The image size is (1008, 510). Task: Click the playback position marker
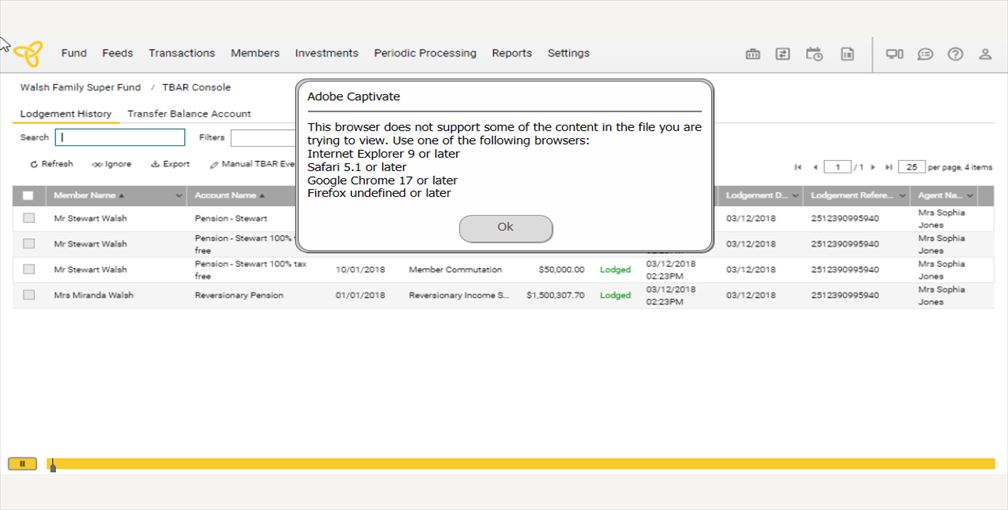pos(53,465)
